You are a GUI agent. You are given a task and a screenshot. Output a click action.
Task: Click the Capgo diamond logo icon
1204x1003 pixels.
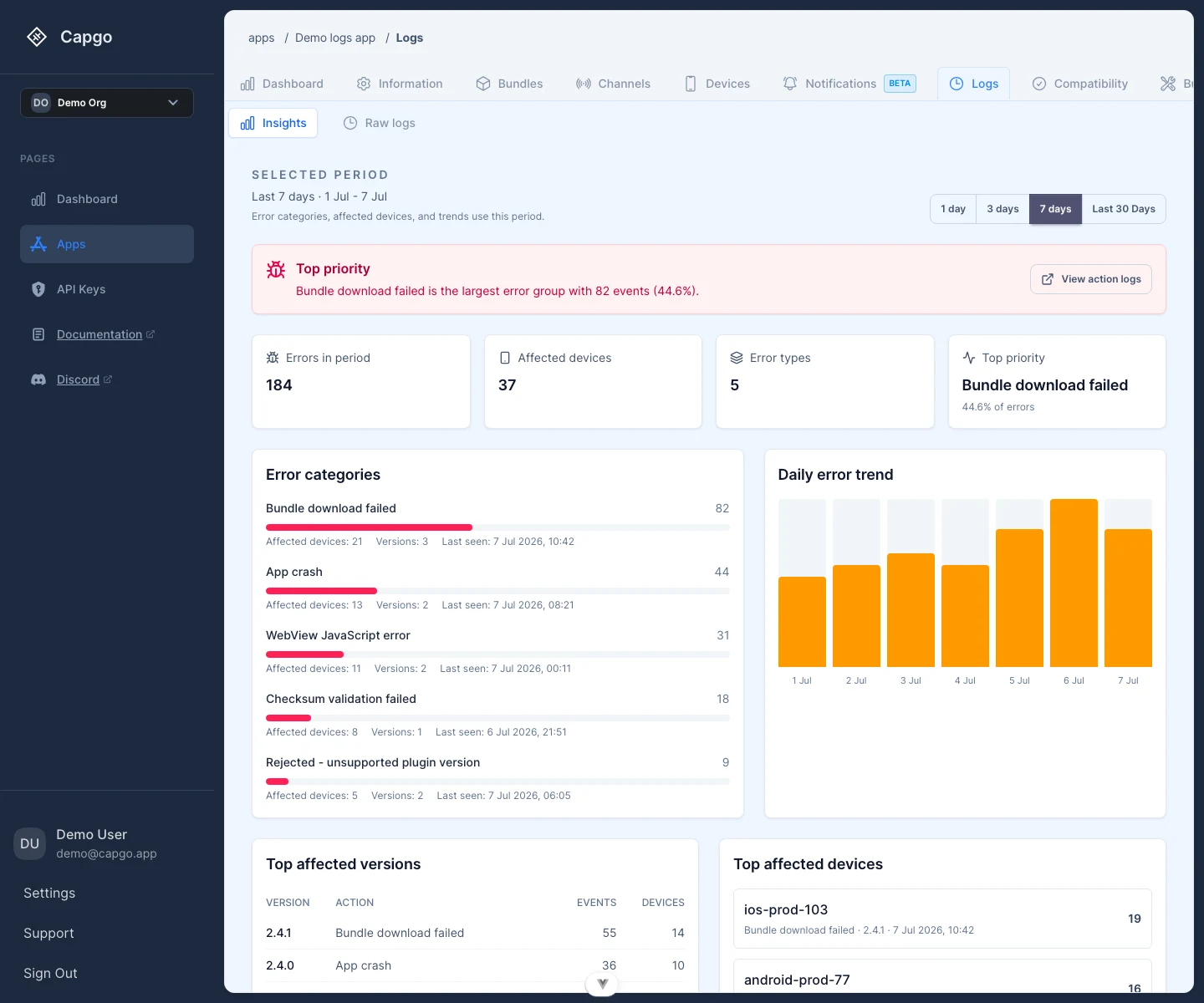37,37
